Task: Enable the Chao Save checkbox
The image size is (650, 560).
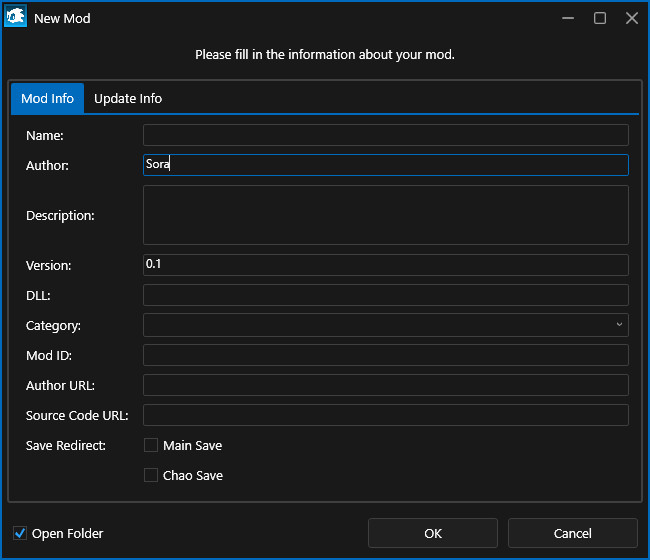Action: [x=151, y=475]
